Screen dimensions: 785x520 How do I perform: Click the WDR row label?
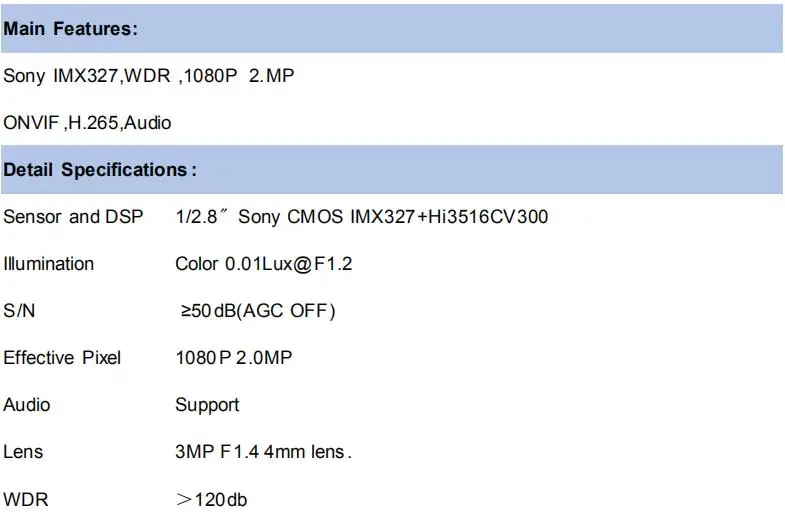pos(26,499)
